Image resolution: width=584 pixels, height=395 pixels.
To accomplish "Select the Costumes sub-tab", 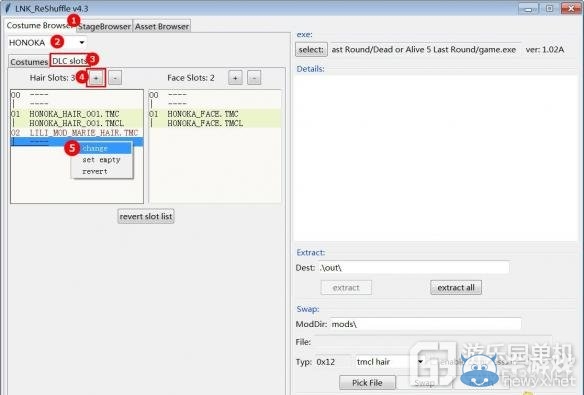I will pos(29,62).
